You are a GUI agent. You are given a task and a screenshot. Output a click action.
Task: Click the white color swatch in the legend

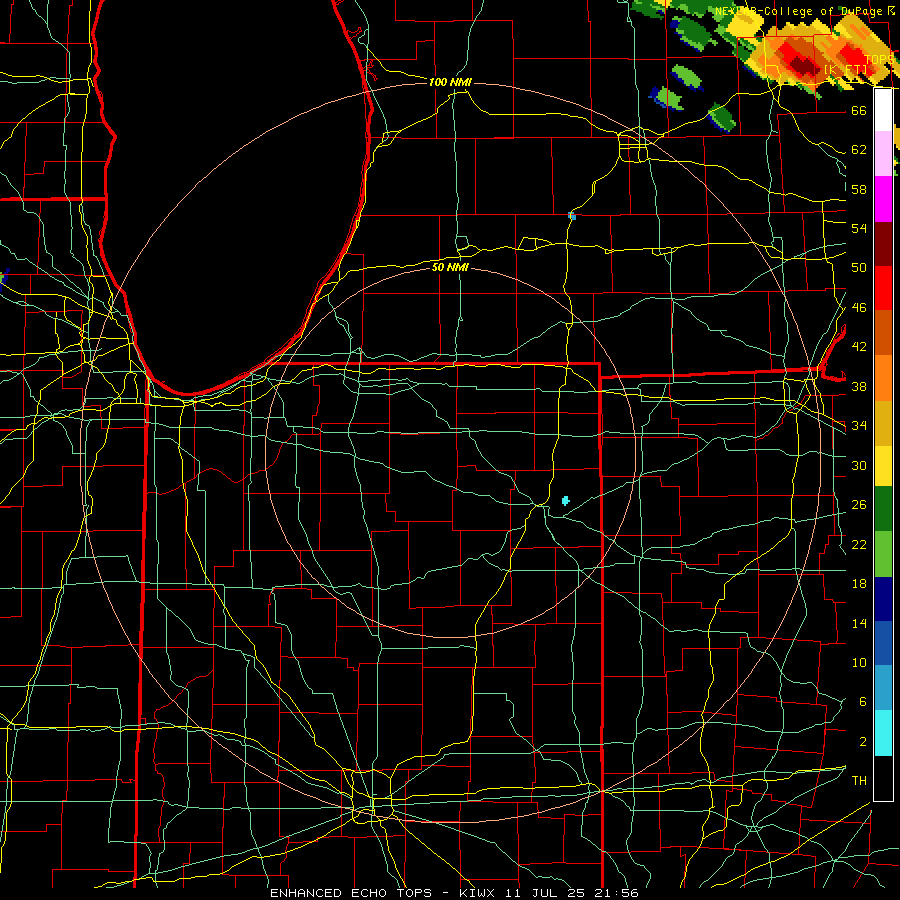click(883, 110)
